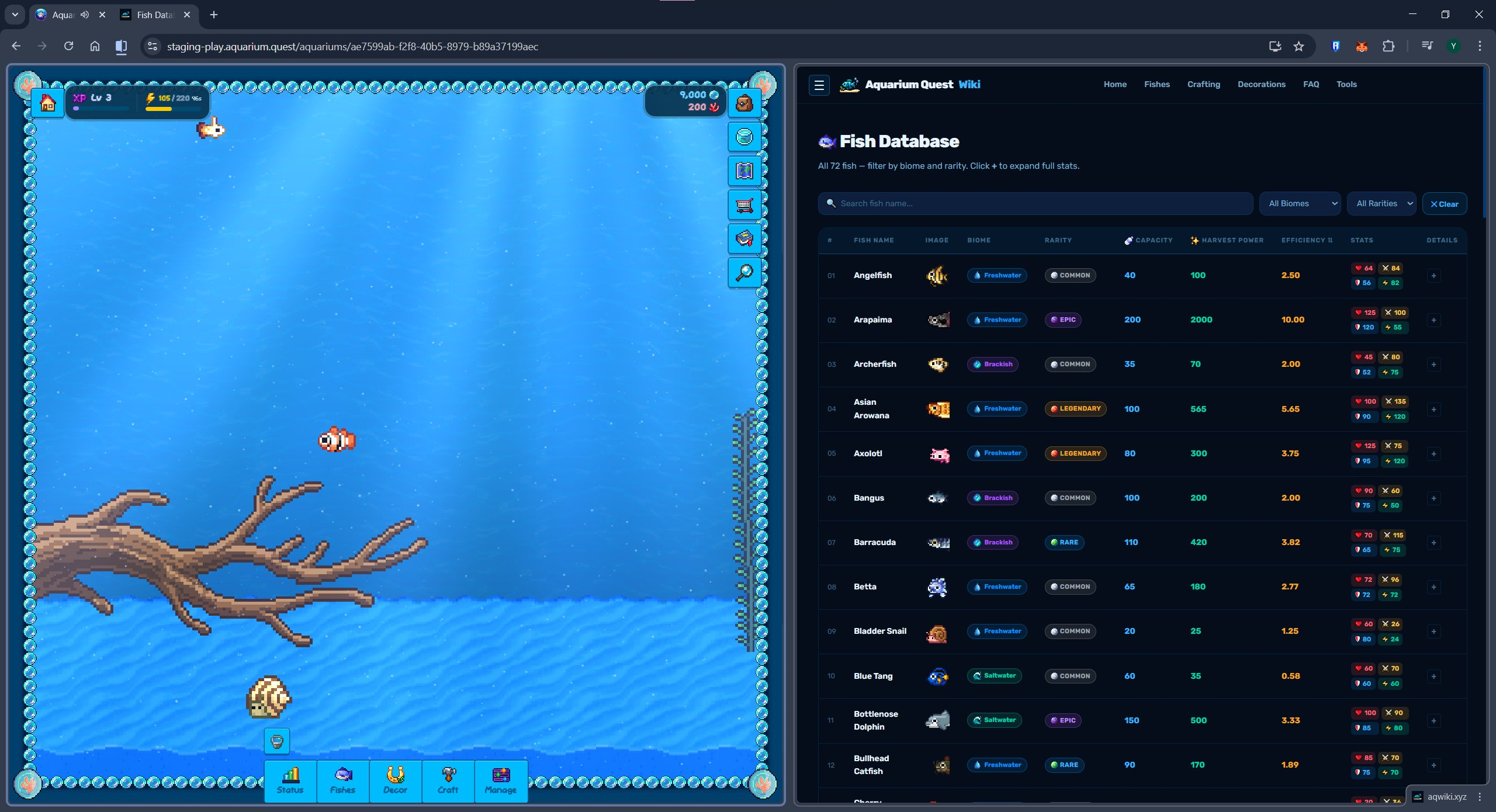The image size is (1496, 812).
Task: Open the tab search dropdown chevron
Action: click(x=15, y=15)
